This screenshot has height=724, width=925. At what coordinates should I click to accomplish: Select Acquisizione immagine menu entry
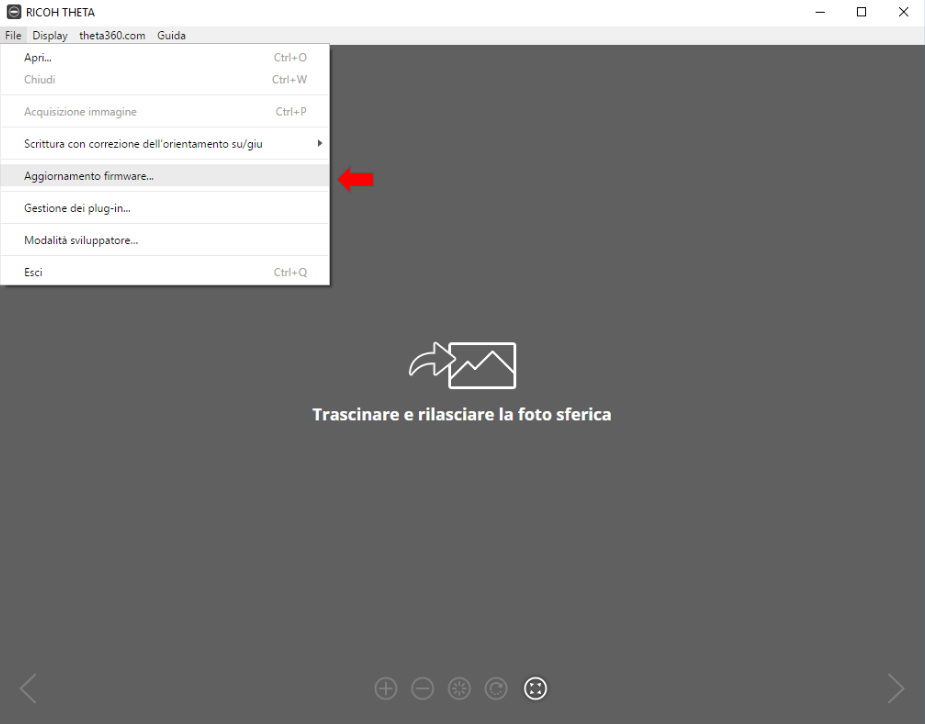click(x=165, y=112)
